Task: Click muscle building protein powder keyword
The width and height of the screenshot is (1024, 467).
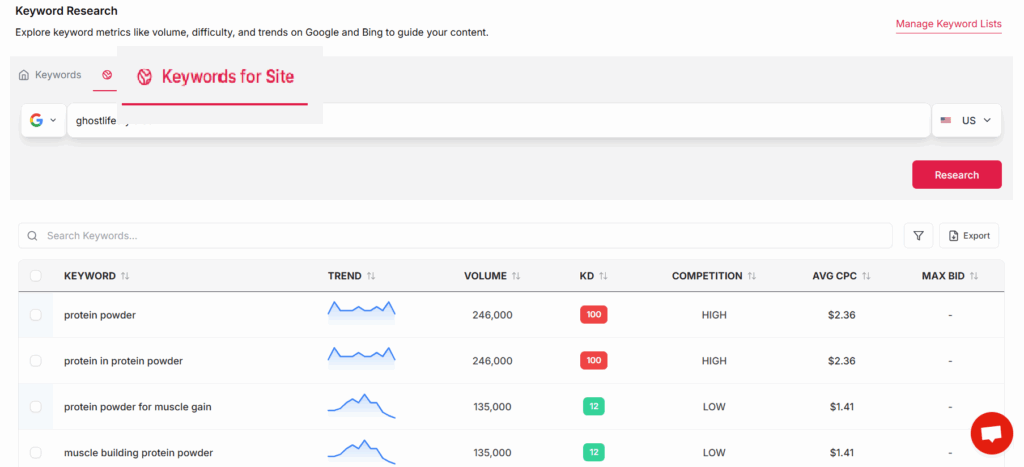Action: point(138,452)
